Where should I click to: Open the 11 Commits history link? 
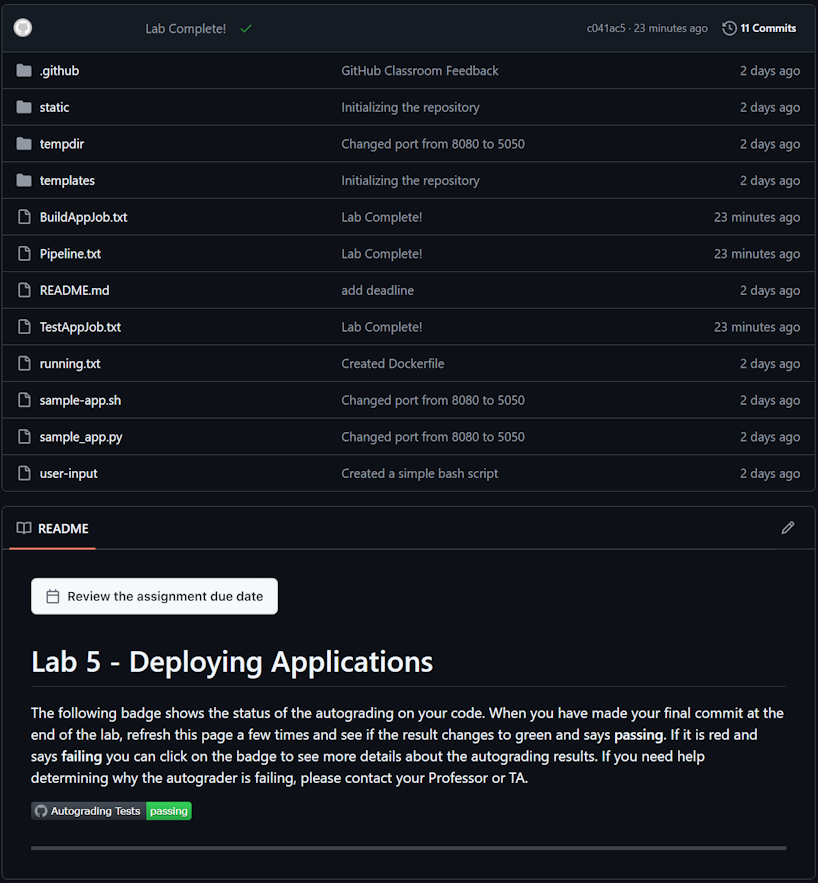767,28
